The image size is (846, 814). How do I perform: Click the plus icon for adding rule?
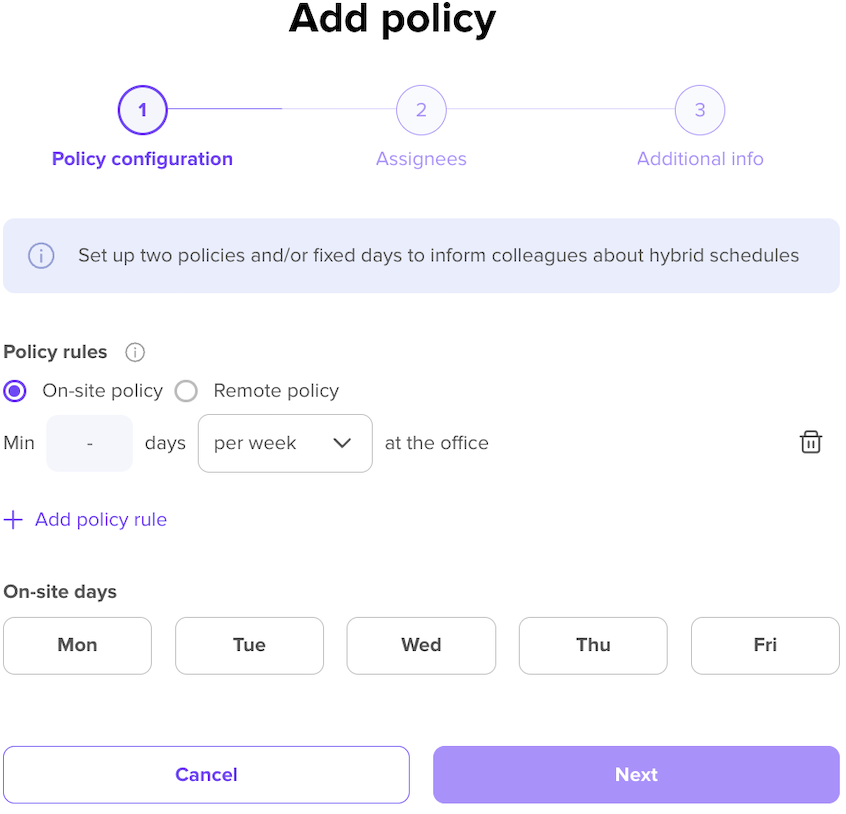13,520
